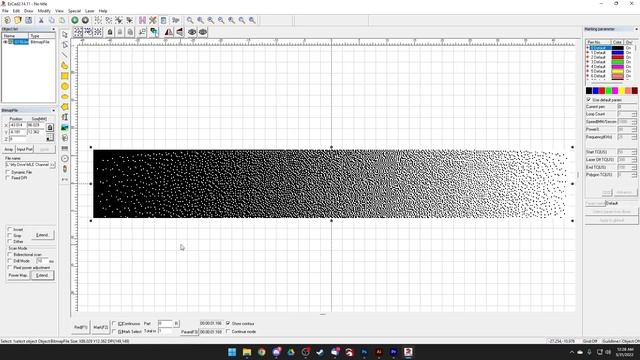
Task: Select the yellow Rectangle draw tool
Action: pyautogui.click(x=64, y=76)
